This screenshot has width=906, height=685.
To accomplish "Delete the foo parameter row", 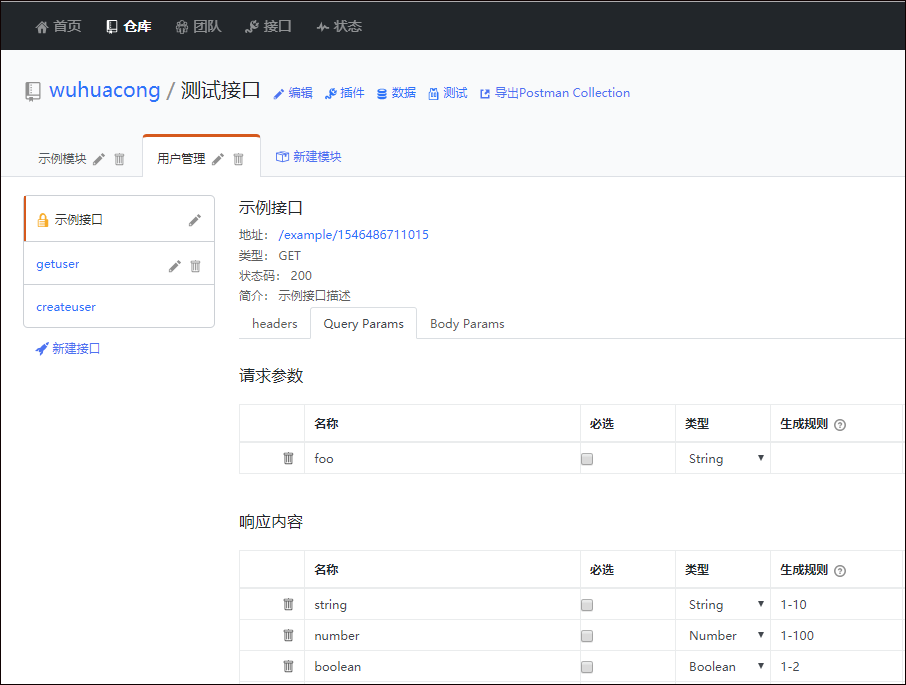I will 288,458.
